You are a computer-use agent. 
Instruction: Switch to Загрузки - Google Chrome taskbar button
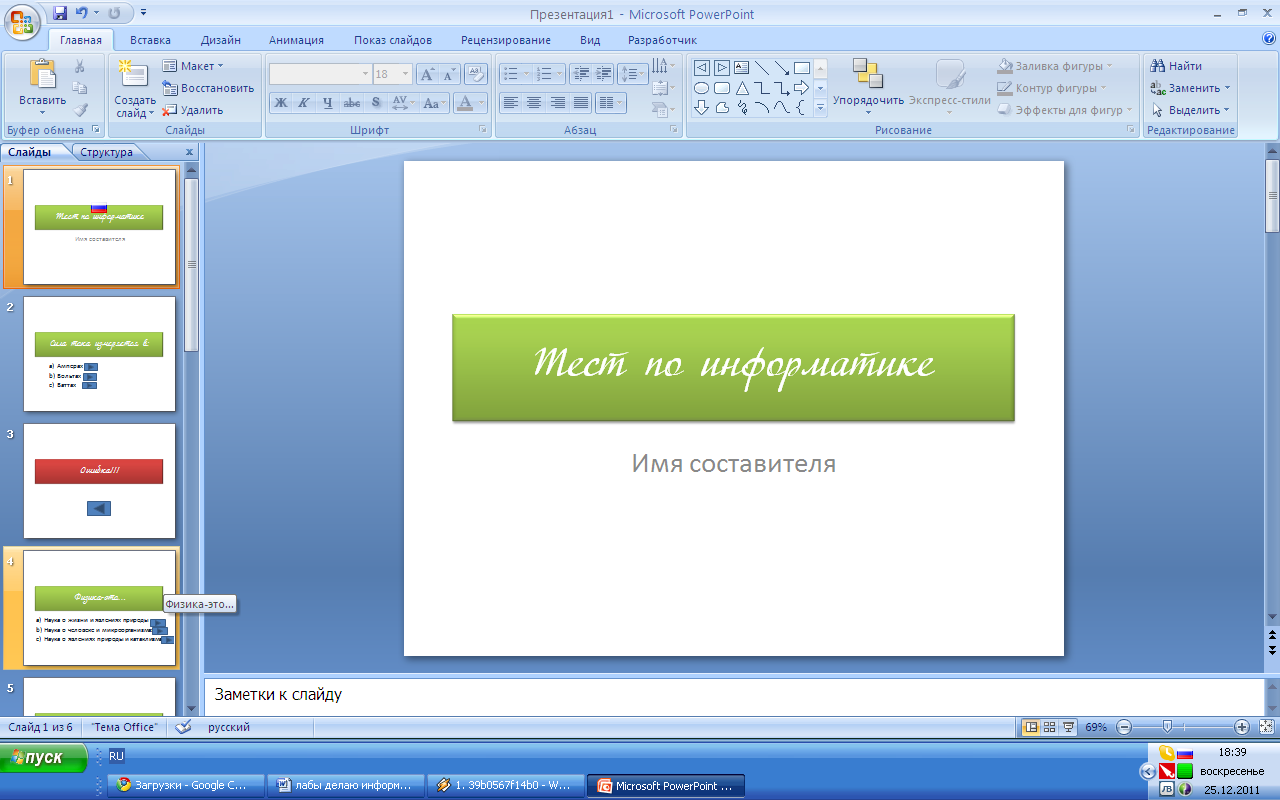coord(186,786)
